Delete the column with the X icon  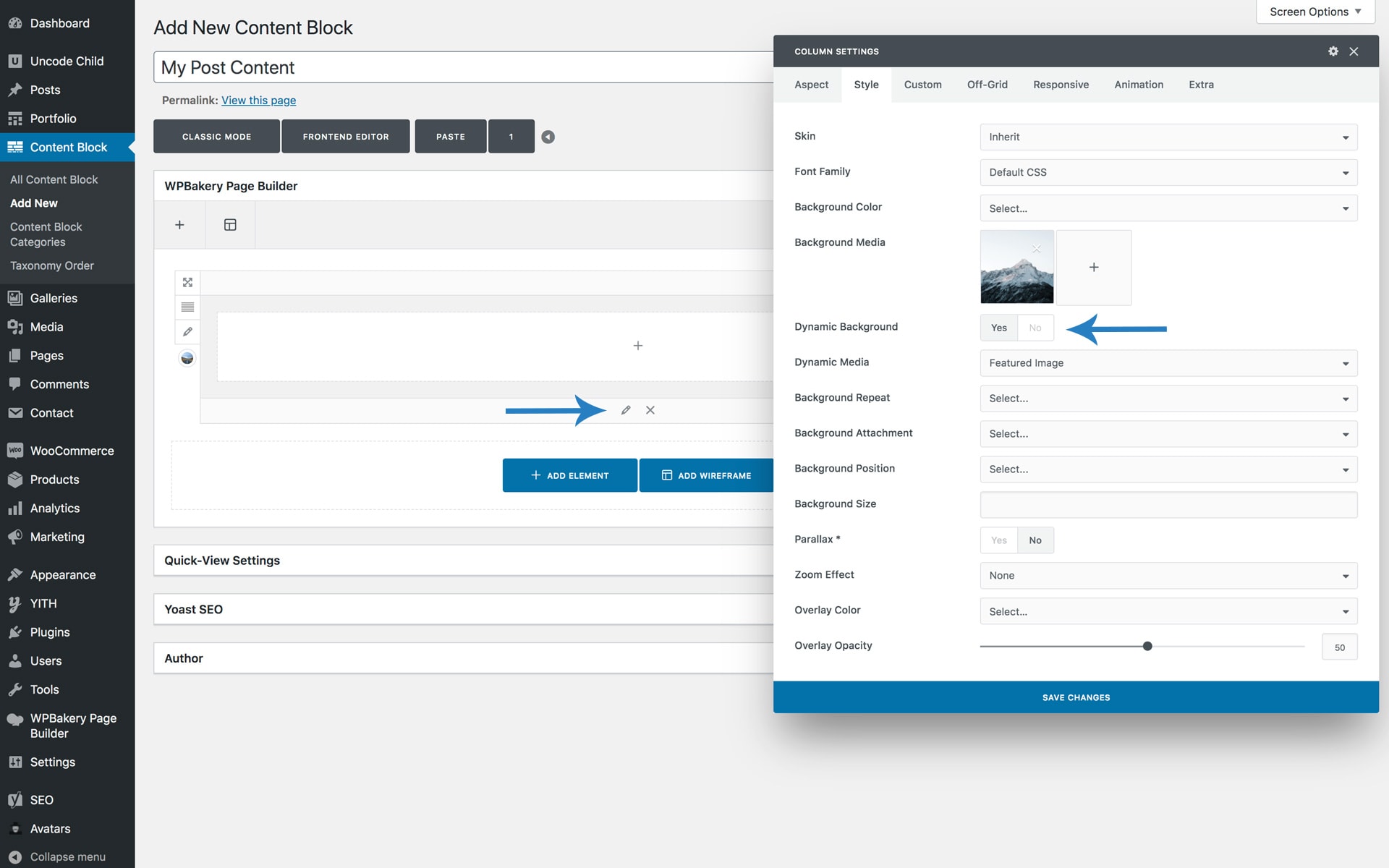(x=650, y=410)
